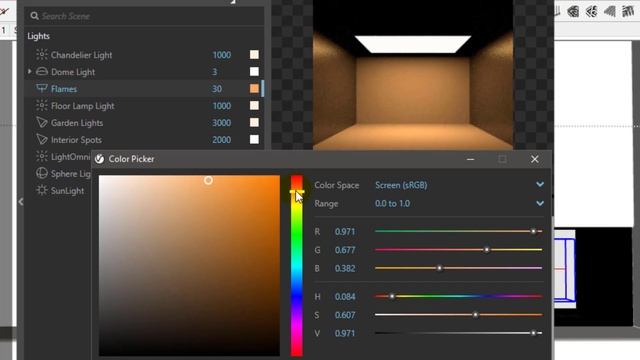
Task: Open the Flames orange color swatch
Action: [x=254, y=89]
